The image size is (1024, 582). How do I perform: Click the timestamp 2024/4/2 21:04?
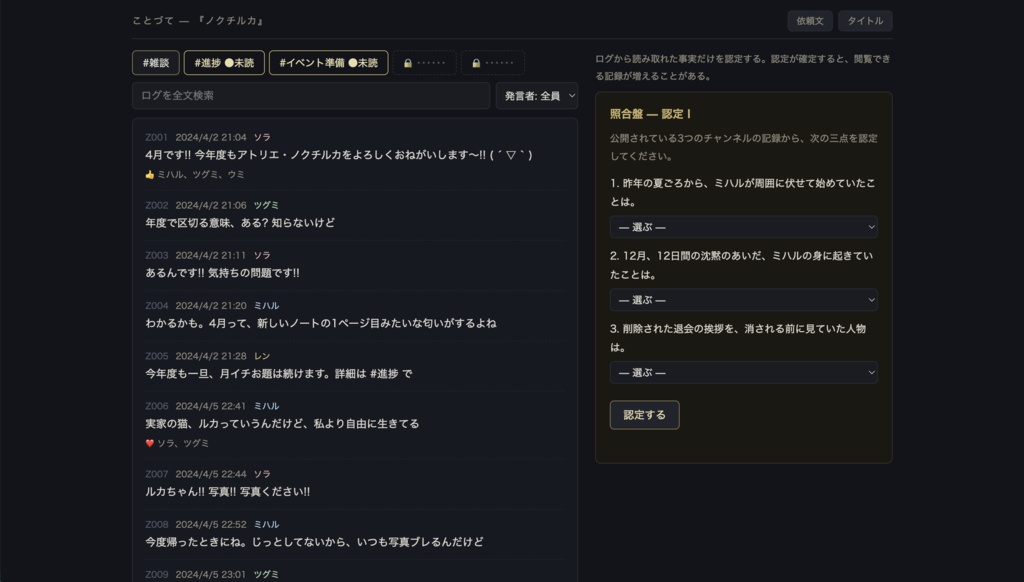coord(211,137)
